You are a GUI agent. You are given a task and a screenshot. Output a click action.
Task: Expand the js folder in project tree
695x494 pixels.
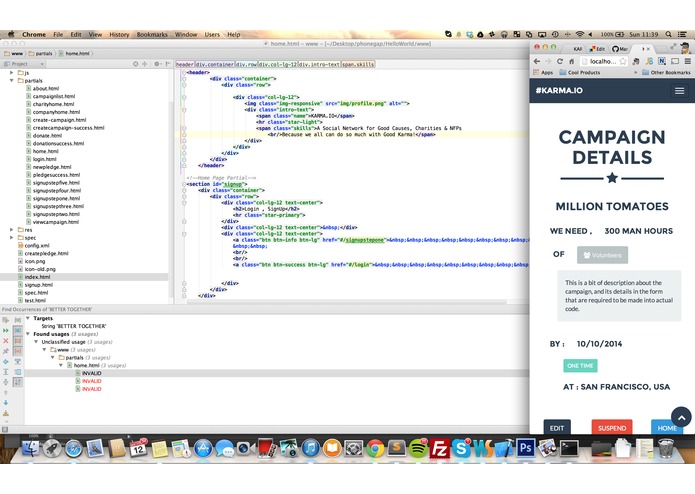click(12, 73)
